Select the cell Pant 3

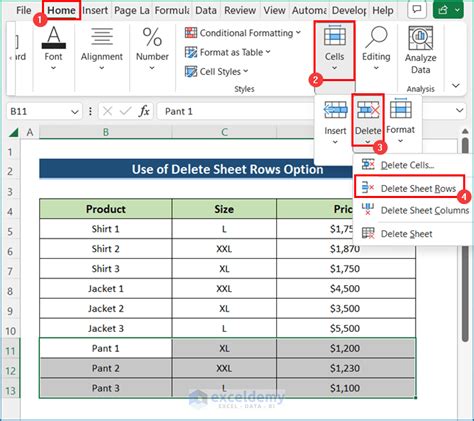coord(106,388)
